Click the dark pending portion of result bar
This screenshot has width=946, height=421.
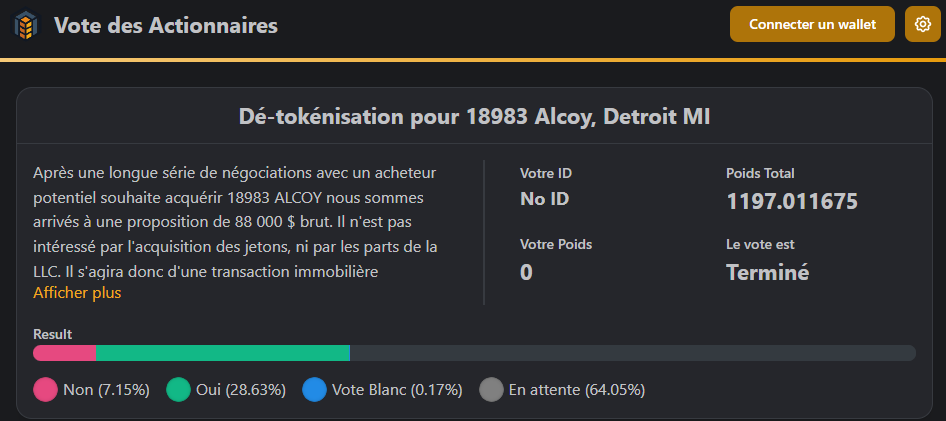[632, 353]
